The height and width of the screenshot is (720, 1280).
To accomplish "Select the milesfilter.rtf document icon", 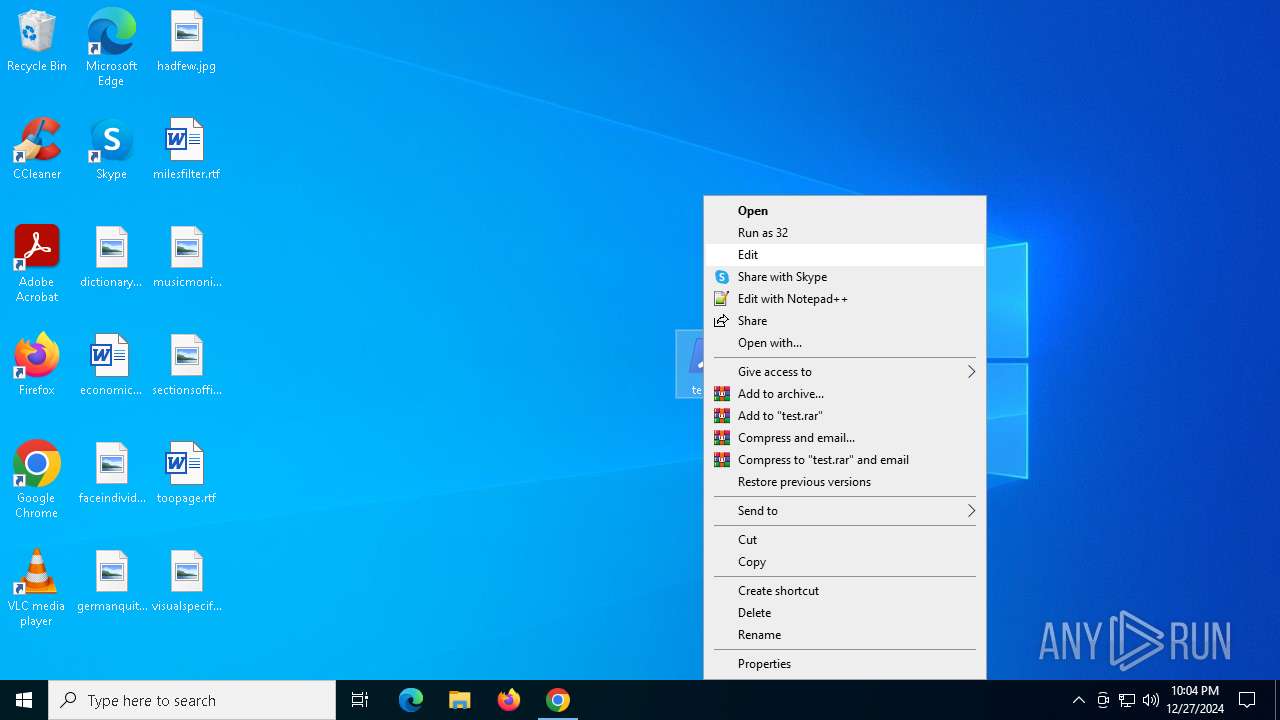I will pos(186,150).
